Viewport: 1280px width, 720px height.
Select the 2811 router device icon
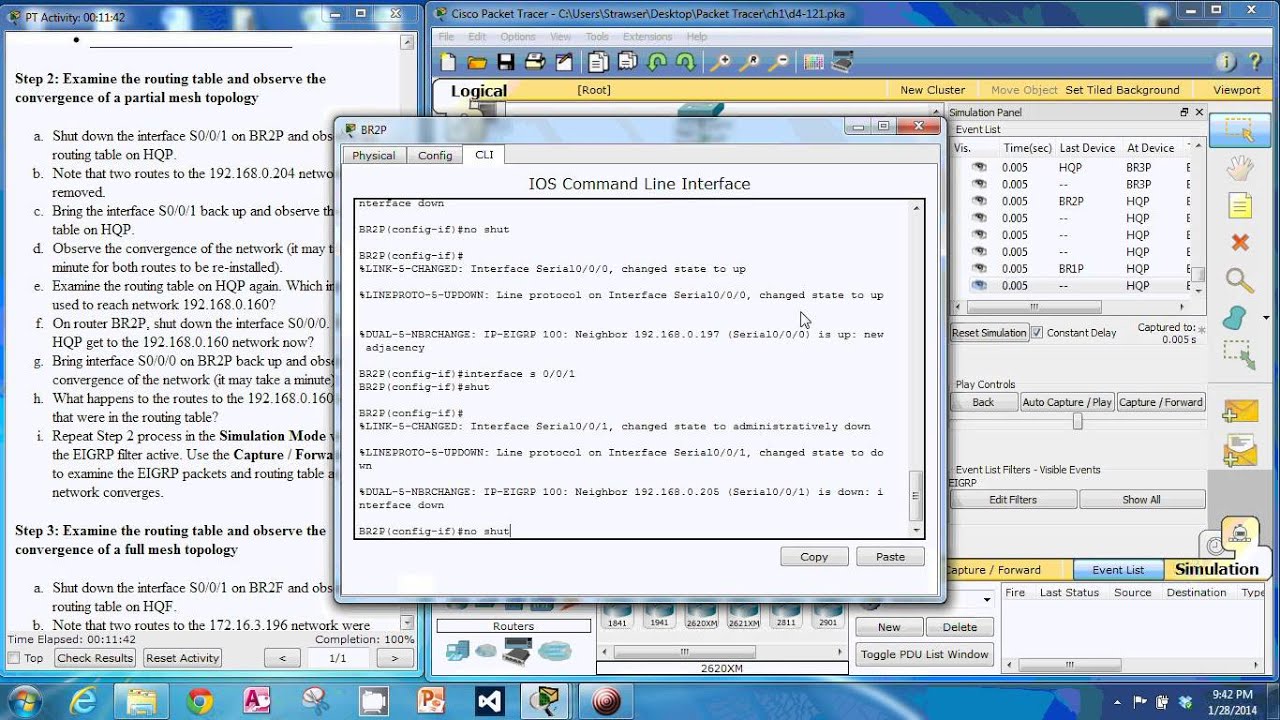coord(786,613)
